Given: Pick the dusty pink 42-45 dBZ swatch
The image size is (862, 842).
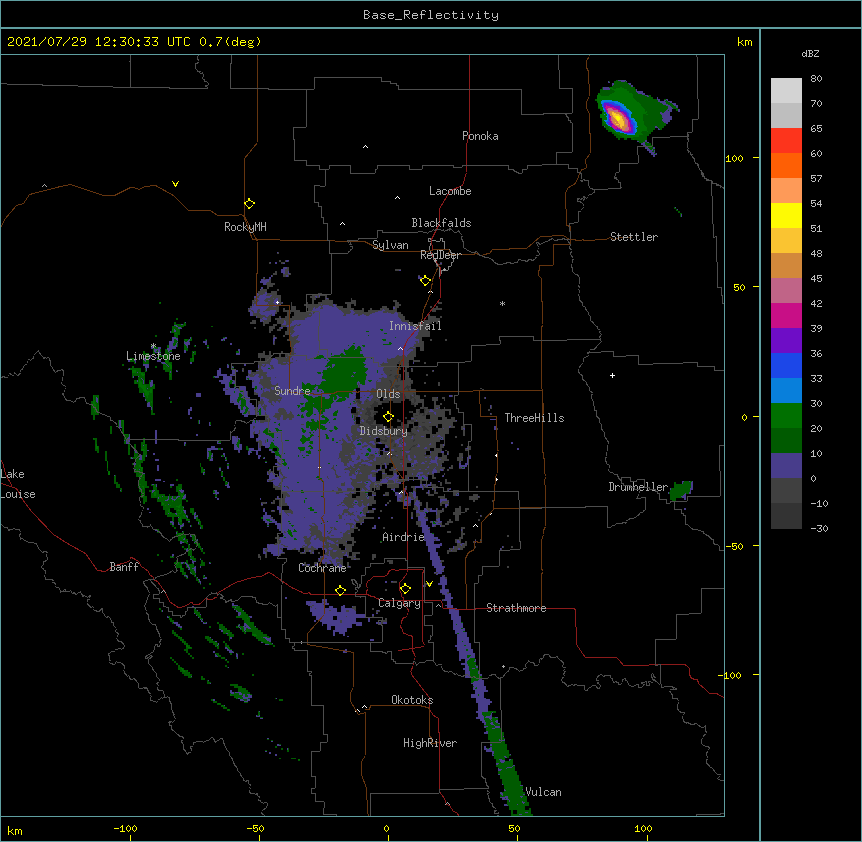Looking at the screenshot, I should (786, 291).
